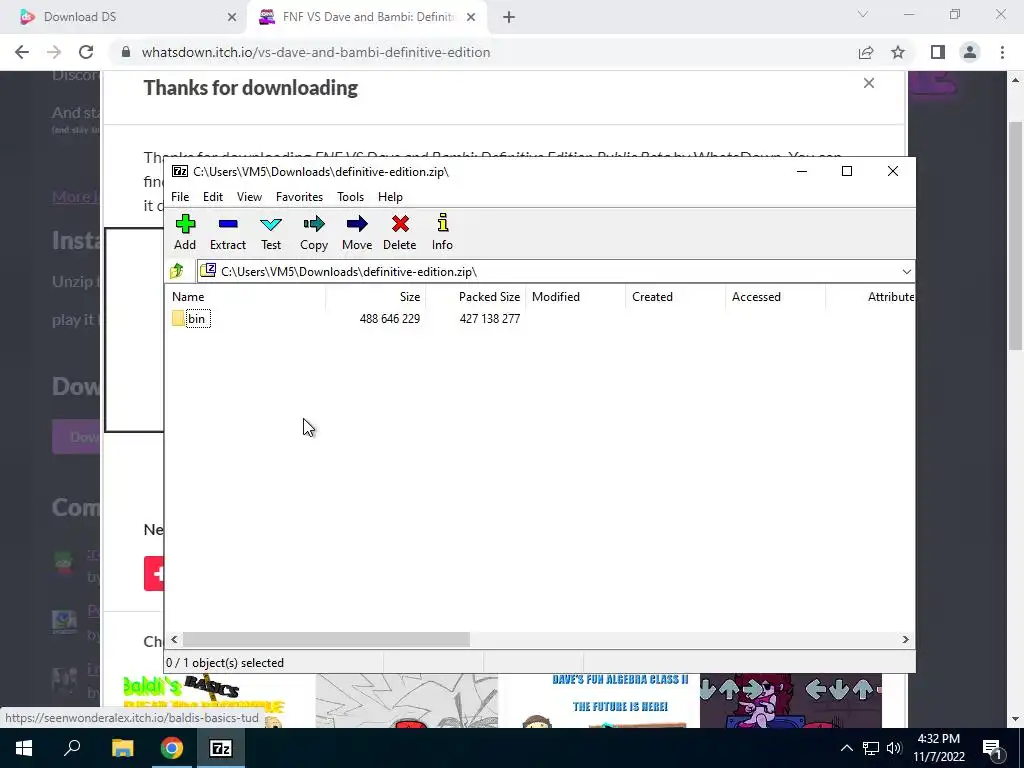This screenshot has height=768, width=1024.
Task: Click the network tray icon
Action: (x=871, y=748)
